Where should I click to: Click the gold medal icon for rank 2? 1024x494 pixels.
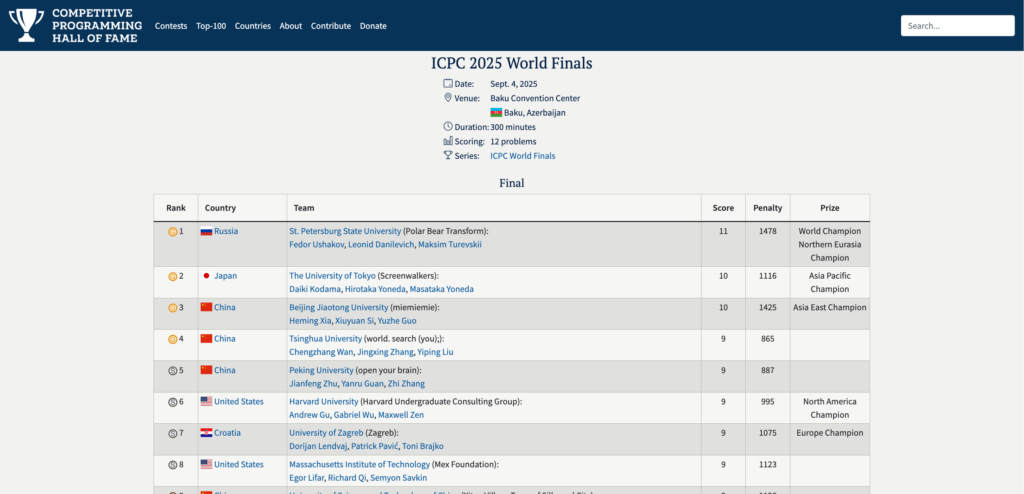point(173,276)
